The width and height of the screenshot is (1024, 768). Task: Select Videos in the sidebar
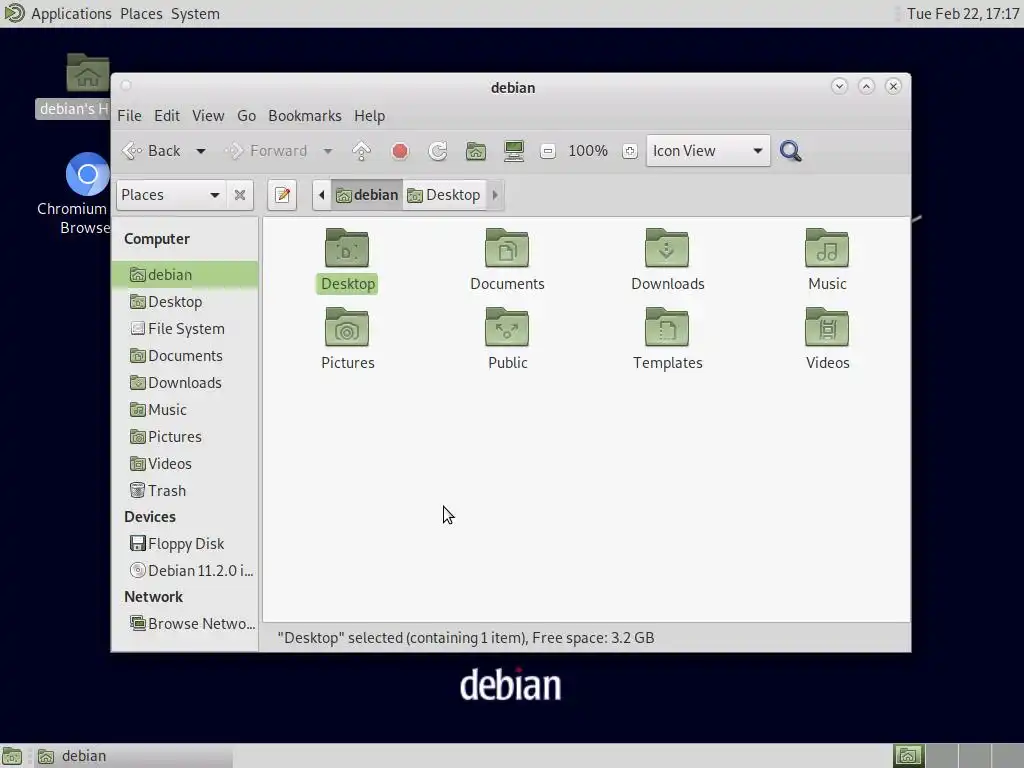click(185, 464)
